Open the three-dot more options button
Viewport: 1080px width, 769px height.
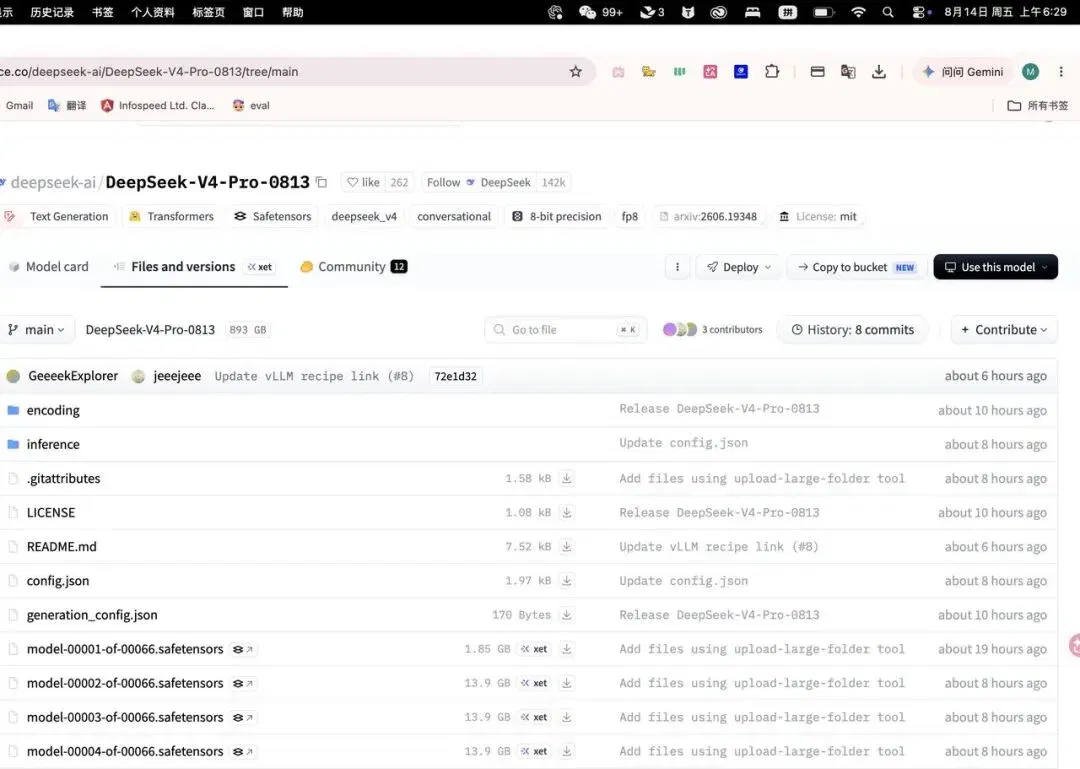pyautogui.click(x=677, y=267)
